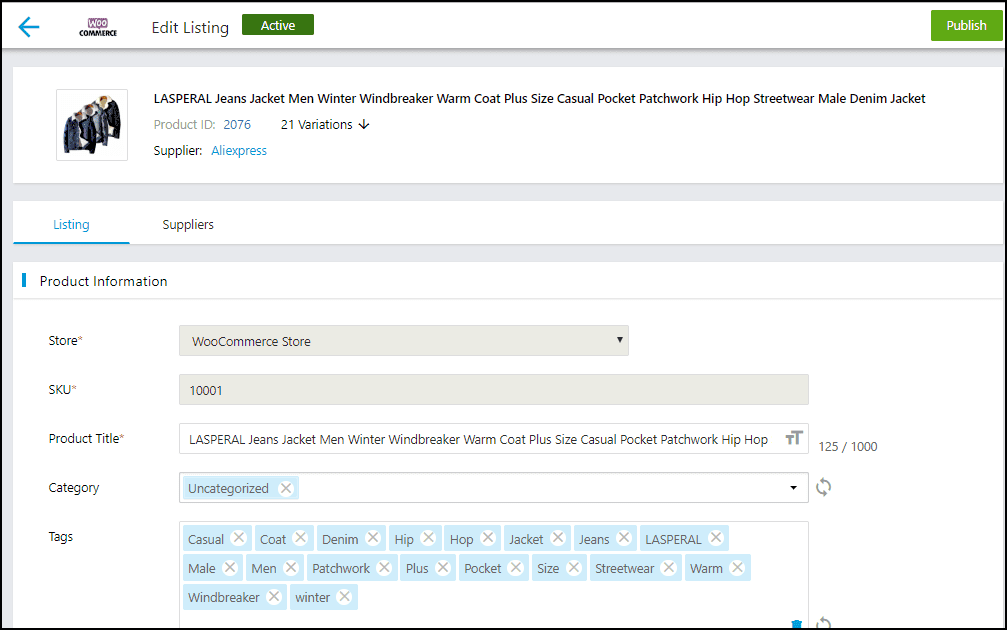
Task: Go back using the blue arrow
Action: [x=29, y=27]
